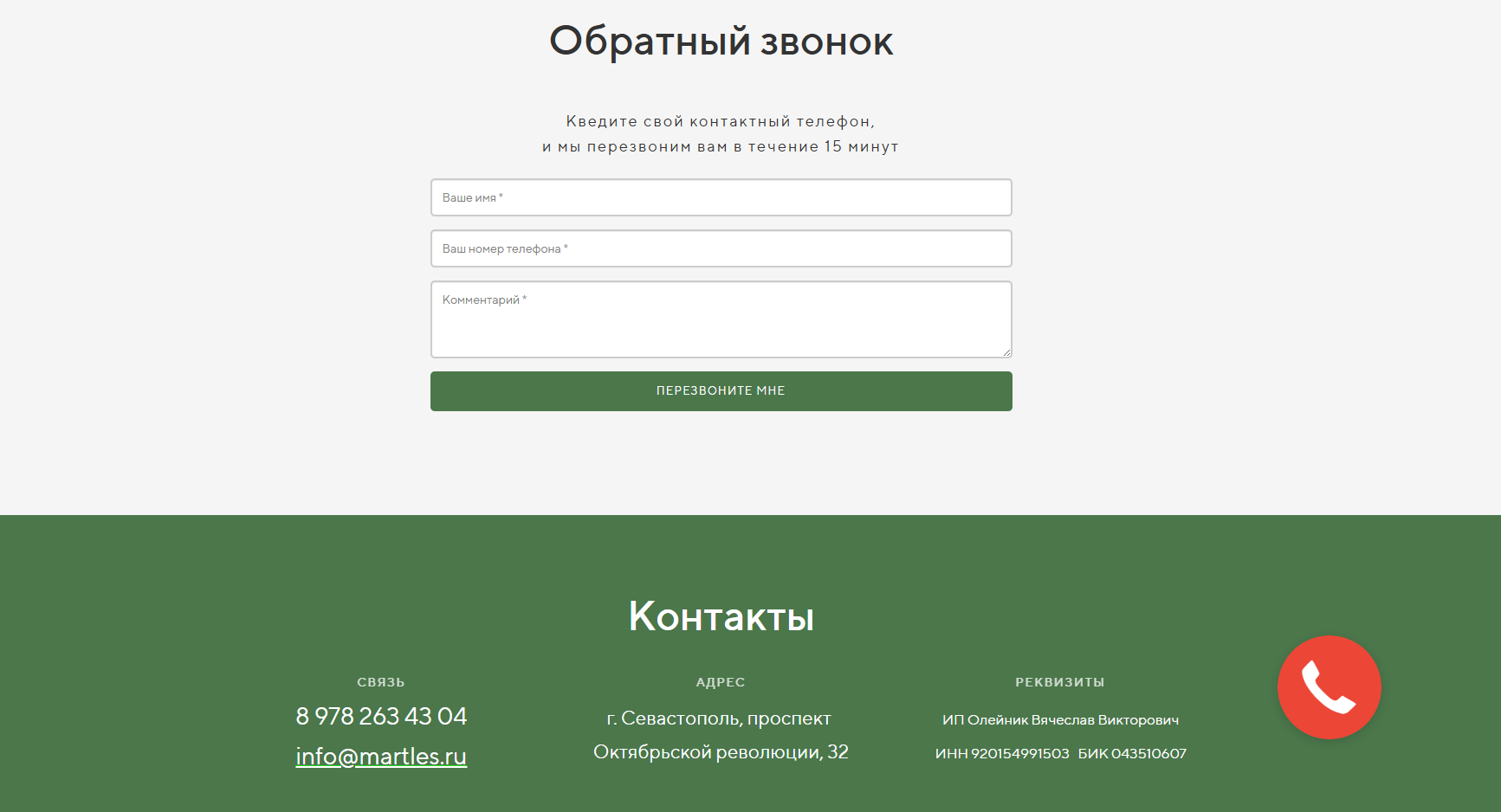Image resolution: width=1501 pixels, height=812 pixels.
Task: Open the info@martles.ru email link
Action: coord(381,756)
